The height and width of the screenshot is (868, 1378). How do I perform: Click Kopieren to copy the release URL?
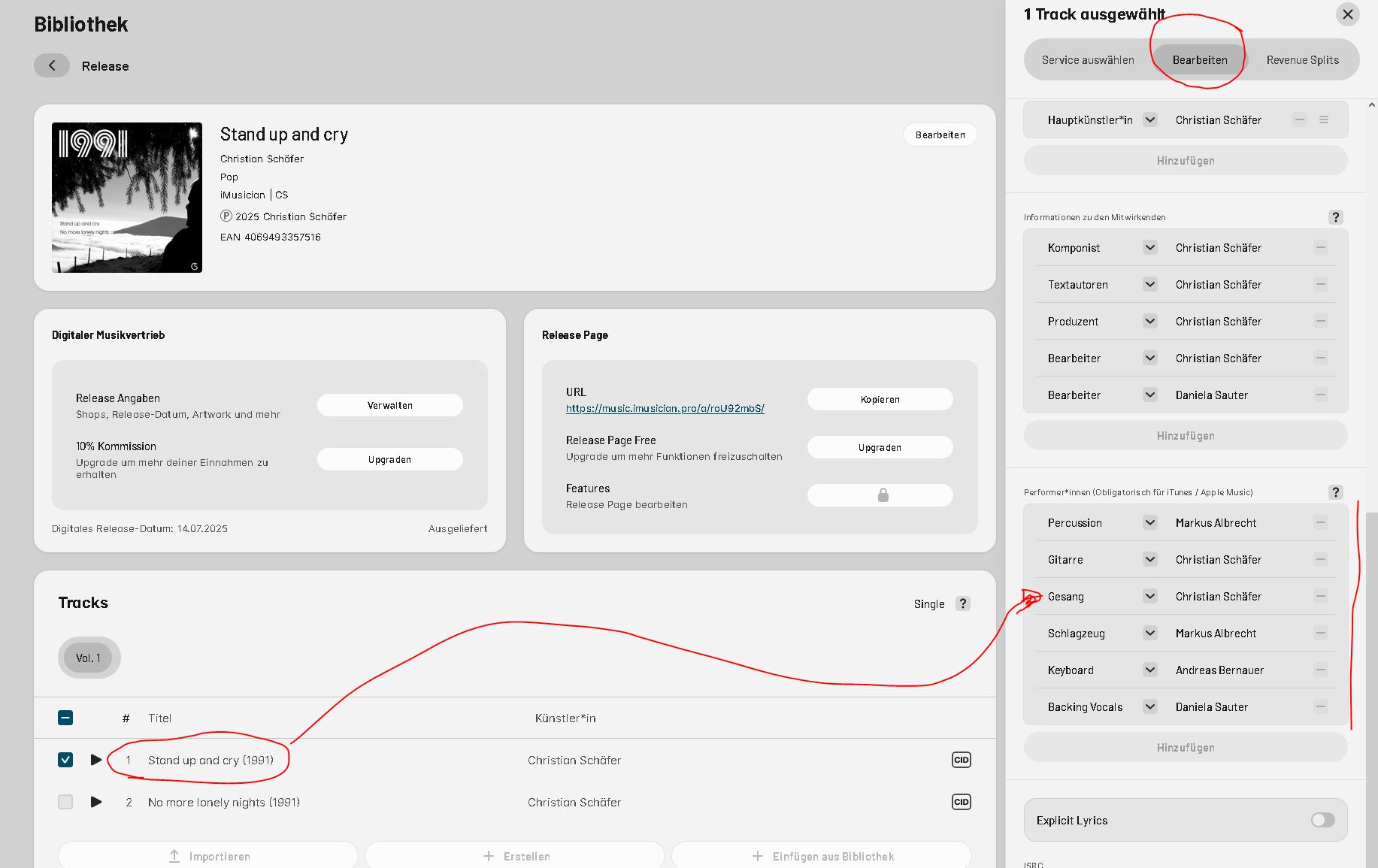click(880, 399)
